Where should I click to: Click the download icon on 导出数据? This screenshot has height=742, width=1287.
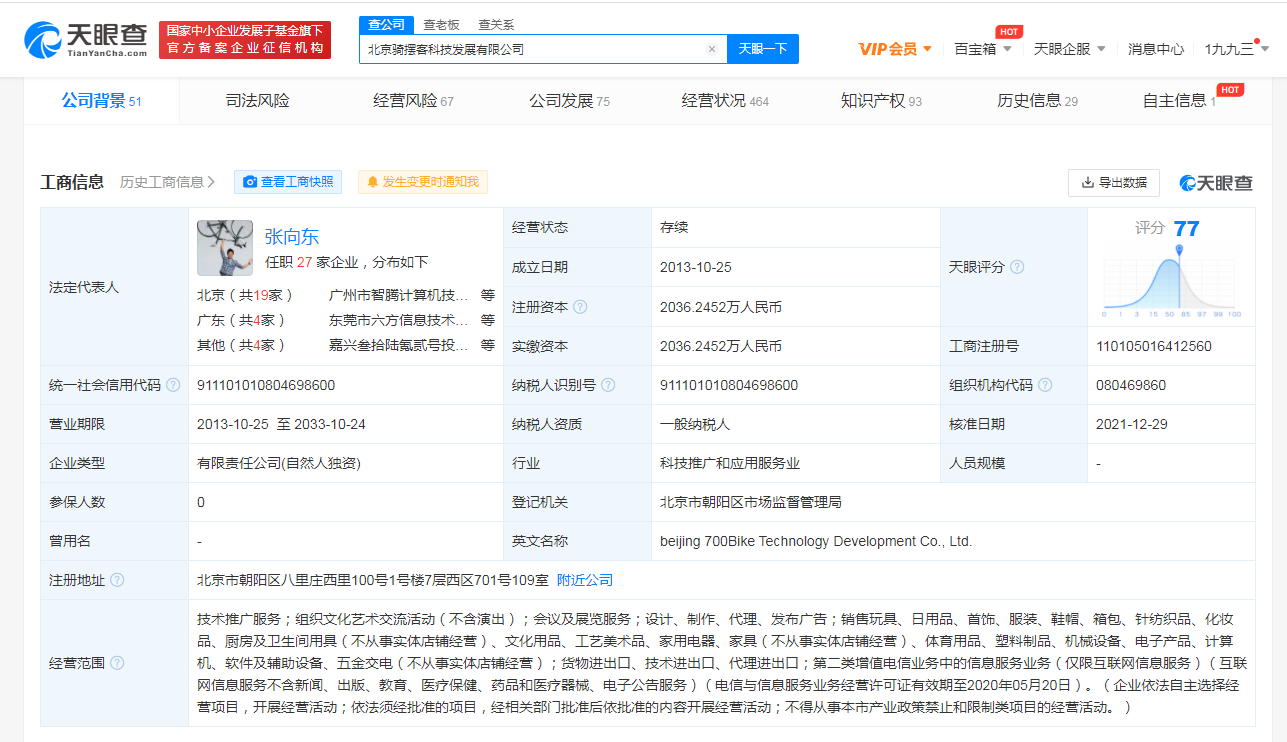click(x=1087, y=183)
